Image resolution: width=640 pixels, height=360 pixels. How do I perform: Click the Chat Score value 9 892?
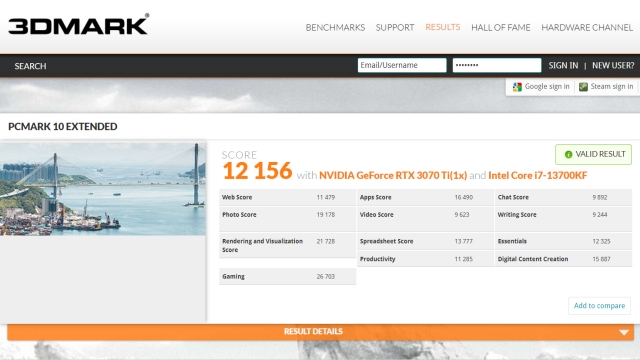click(x=600, y=197)
